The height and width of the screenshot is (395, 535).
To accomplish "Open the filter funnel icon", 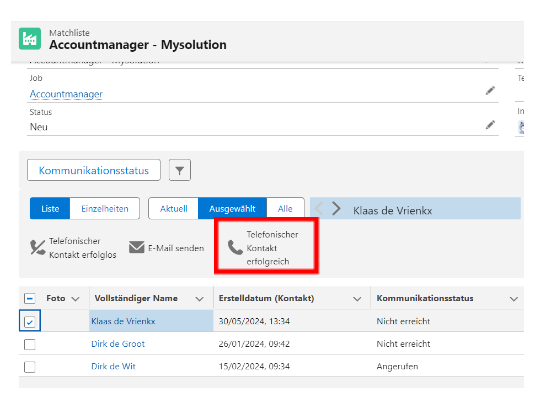I will (180, 170).
